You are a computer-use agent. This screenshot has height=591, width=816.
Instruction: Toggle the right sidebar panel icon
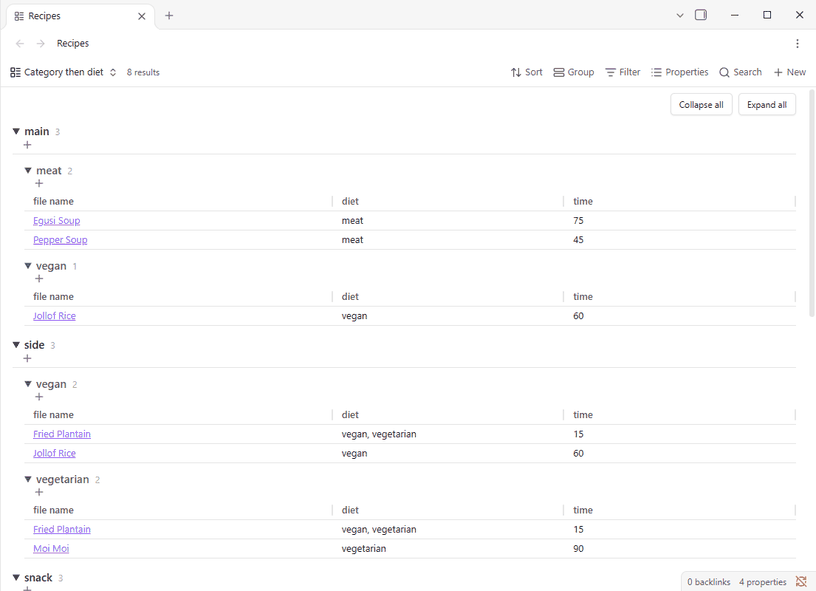click(701, 15)
